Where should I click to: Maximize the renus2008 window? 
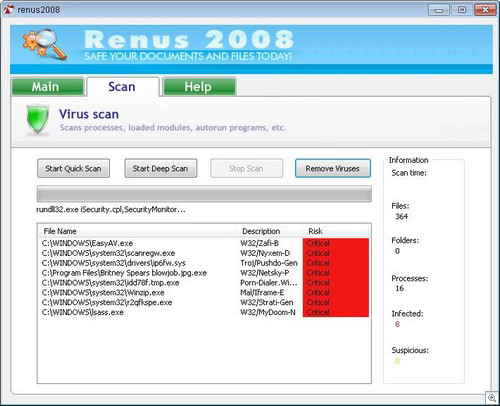point(462,10)
